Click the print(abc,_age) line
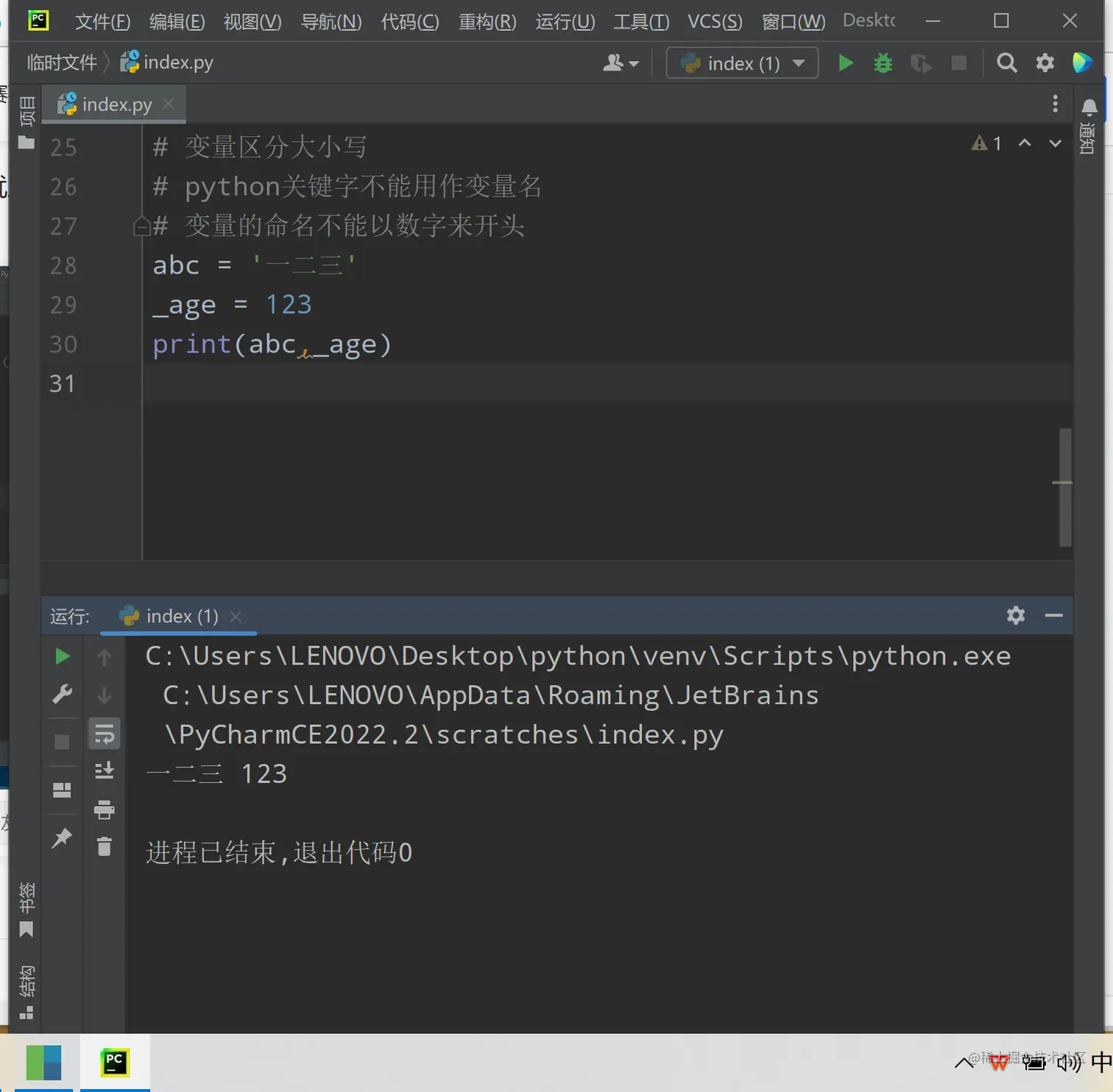 pyautogui.click(x=272, y=344)
